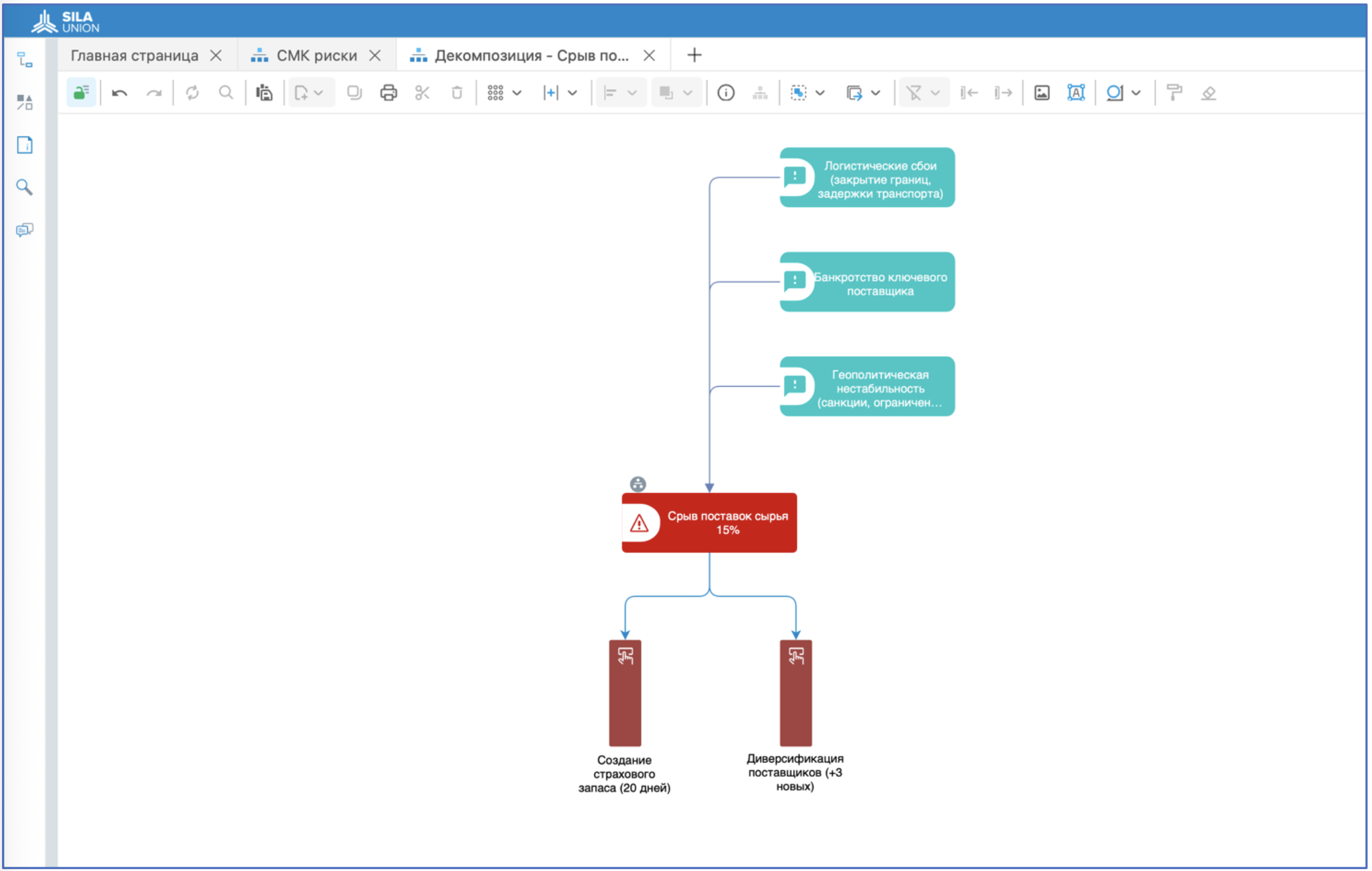The height and width of the screenshot is (871, 1372).
Task: Click the undo arrow in toolbar
Action: [x=120, y=93]
